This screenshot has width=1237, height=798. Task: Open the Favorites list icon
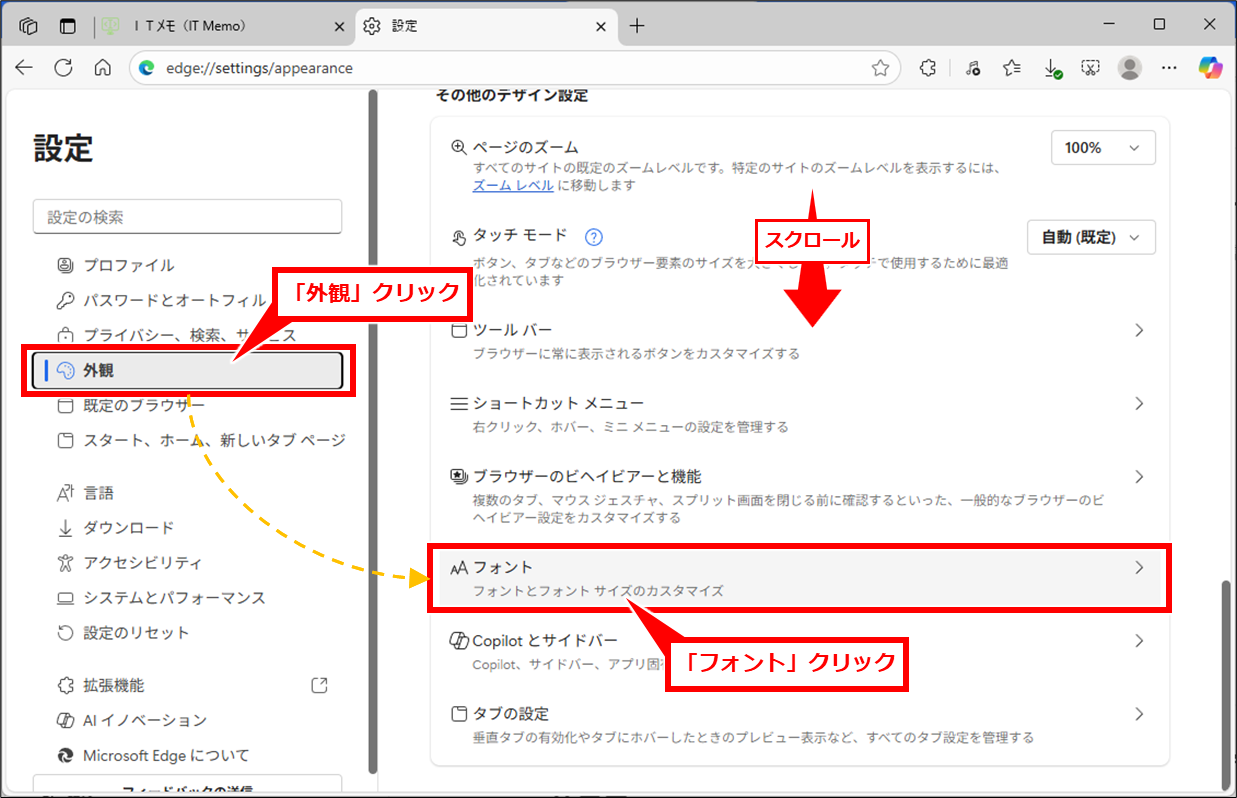coord(1011,68)
